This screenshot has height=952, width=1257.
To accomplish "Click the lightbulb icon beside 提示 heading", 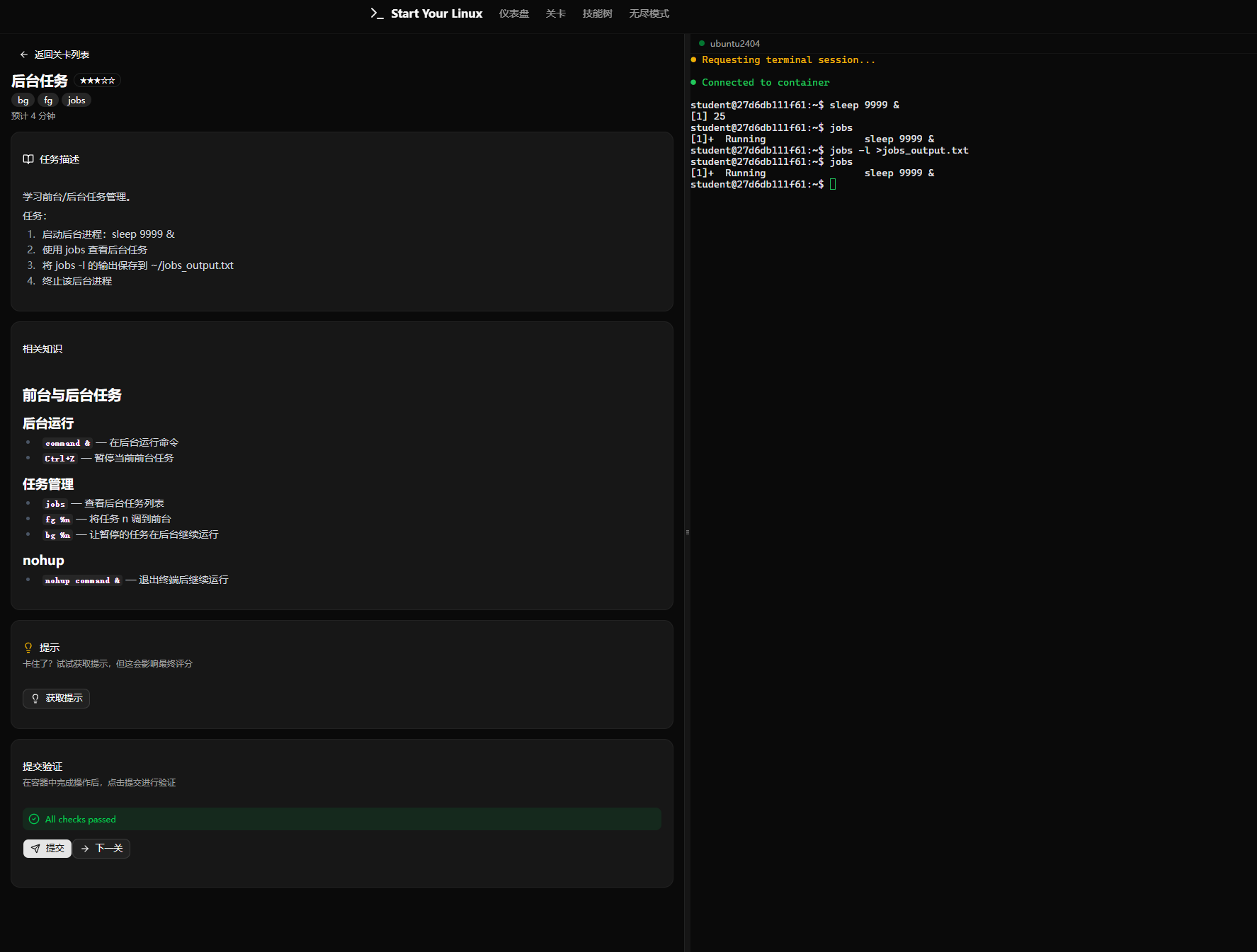I will [x=28, y=648].
